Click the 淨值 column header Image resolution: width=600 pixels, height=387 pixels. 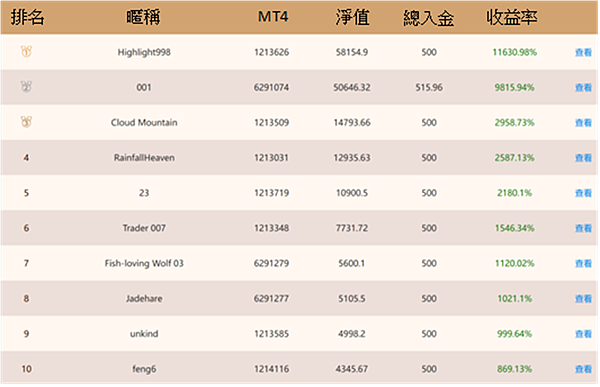pos(352,17)
